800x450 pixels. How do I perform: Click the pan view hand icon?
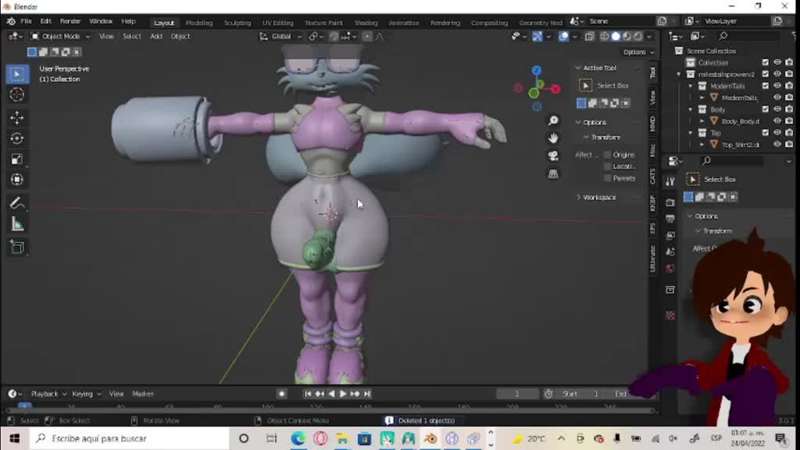pyautogui.click(x=553, y=138)
